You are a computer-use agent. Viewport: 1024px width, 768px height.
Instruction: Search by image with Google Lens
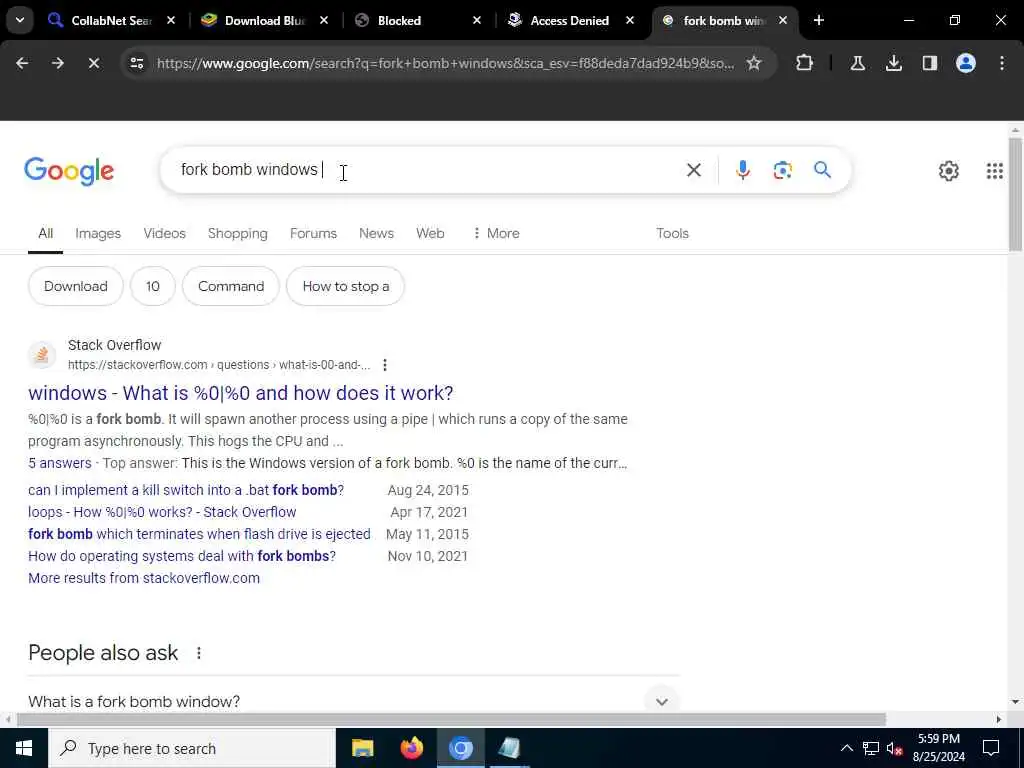point(782,170)
